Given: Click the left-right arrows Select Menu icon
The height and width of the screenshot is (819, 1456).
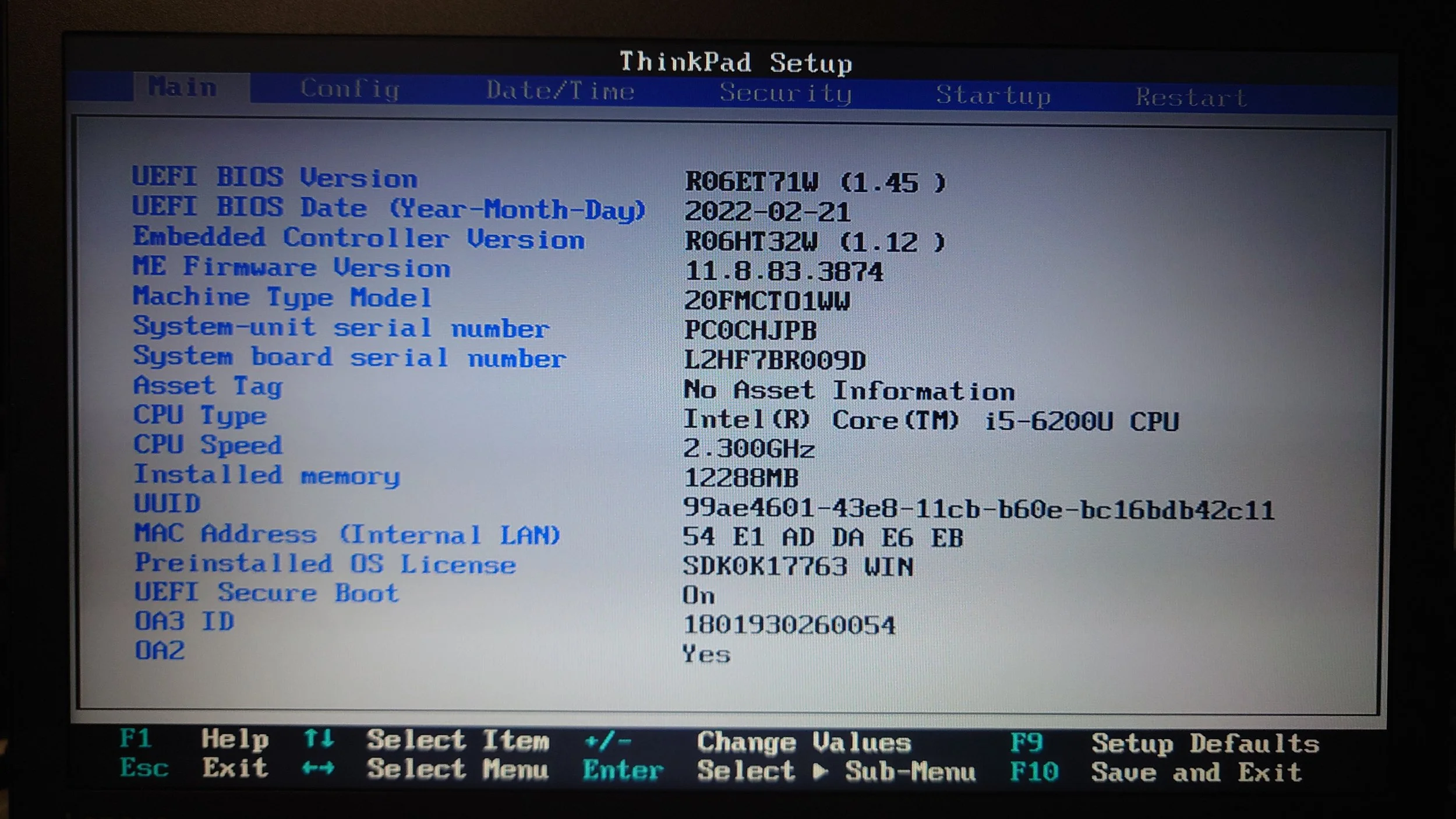Looking at the screenshot, I should pyautogui.click(x=319, y=768).
